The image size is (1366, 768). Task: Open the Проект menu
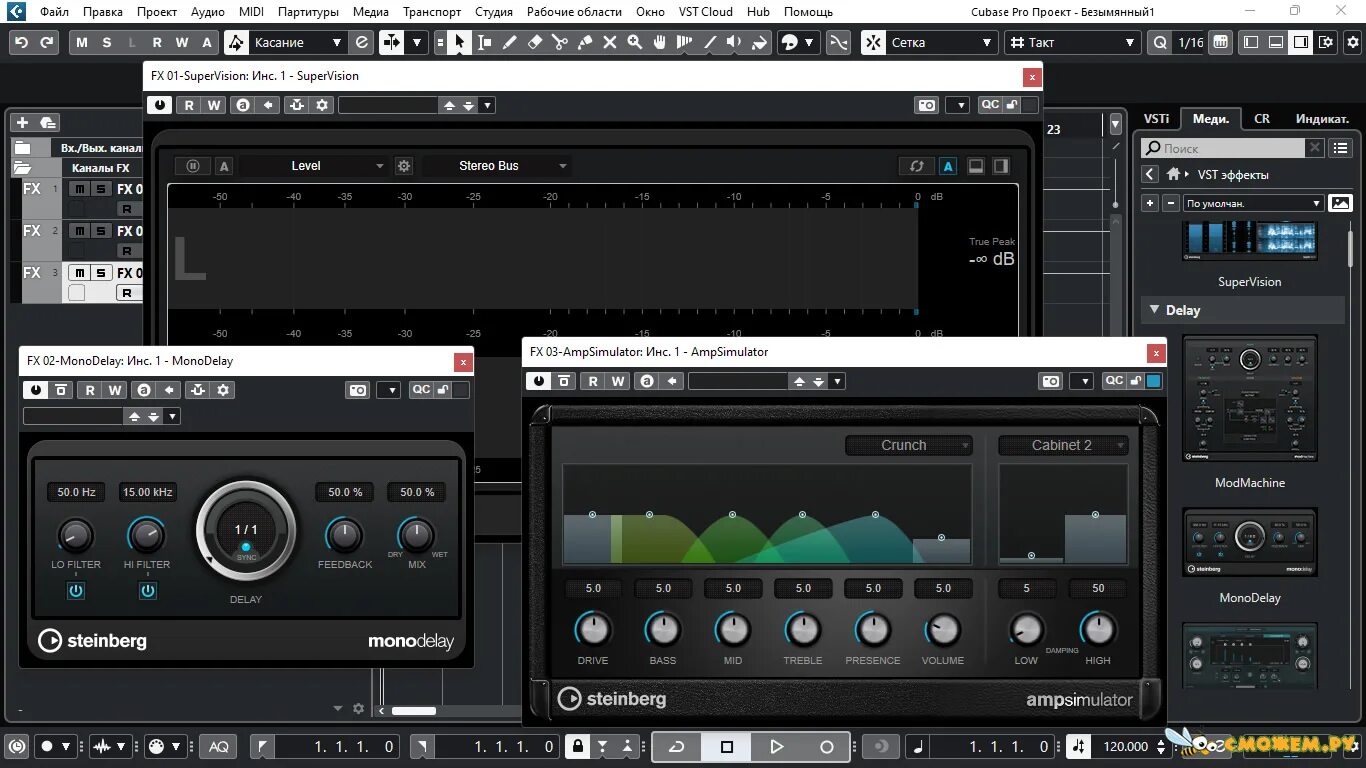click(157, 12)
